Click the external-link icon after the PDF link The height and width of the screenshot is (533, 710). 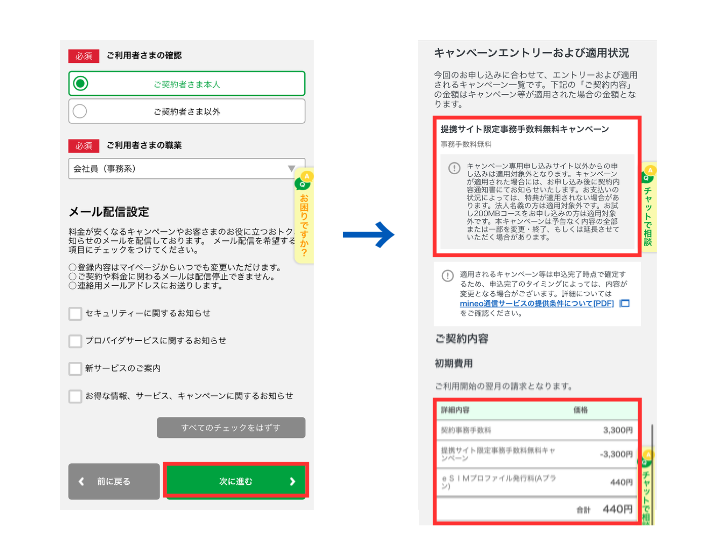pyautogui.click(x=624, y=303)
